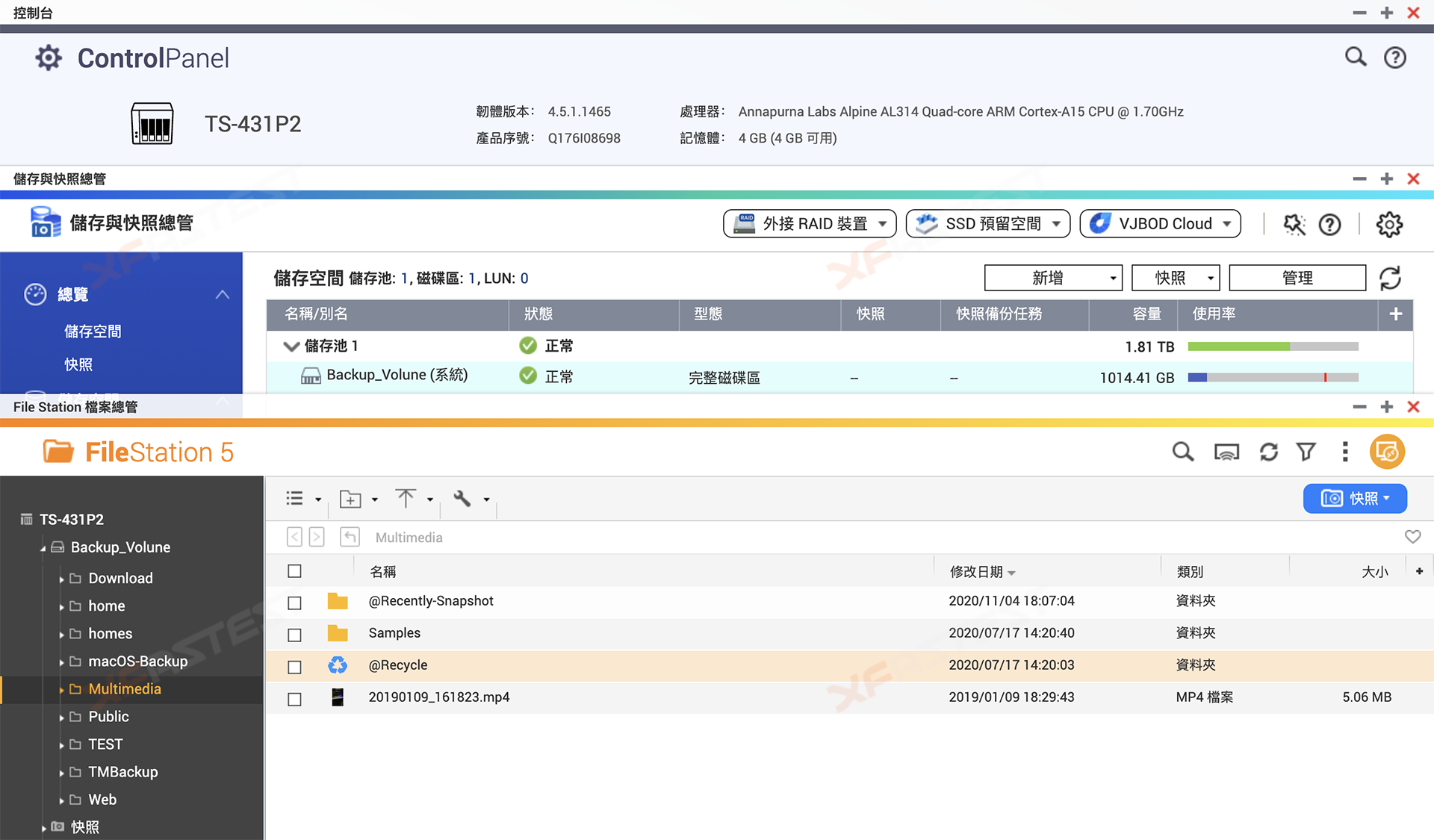Select the macOS-Backup folder in the tree

(138, 662)
